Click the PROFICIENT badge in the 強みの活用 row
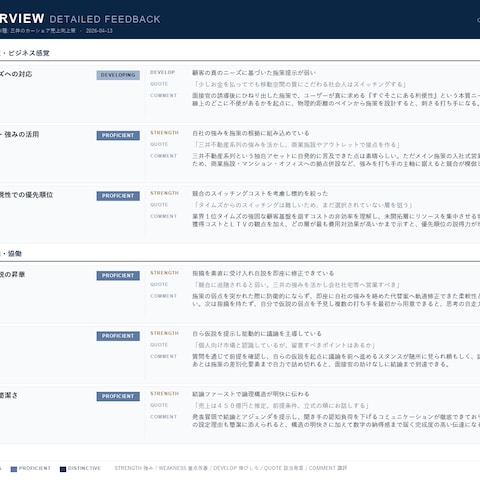This screenshot has width=480, height=480. pyautogui.click(x=118, y=135)
